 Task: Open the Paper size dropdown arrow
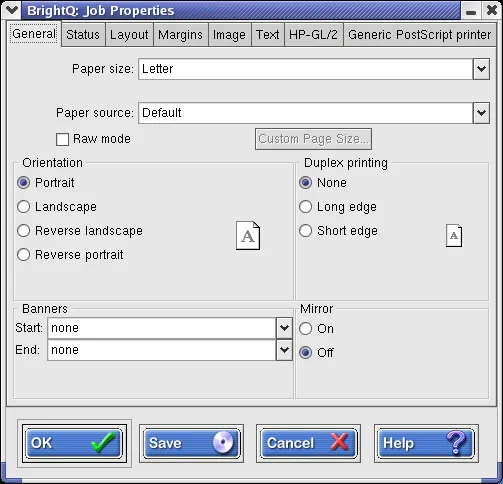coord(481,69)
